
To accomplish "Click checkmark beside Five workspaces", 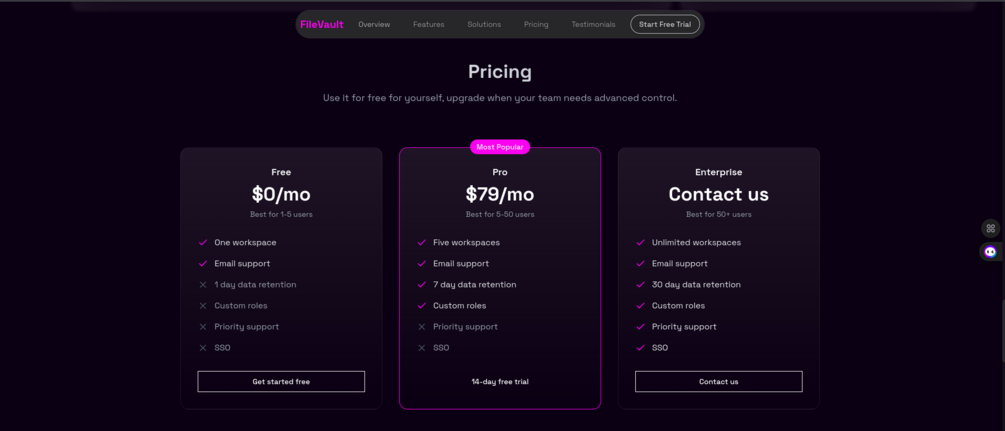I will tap(422, 242).
